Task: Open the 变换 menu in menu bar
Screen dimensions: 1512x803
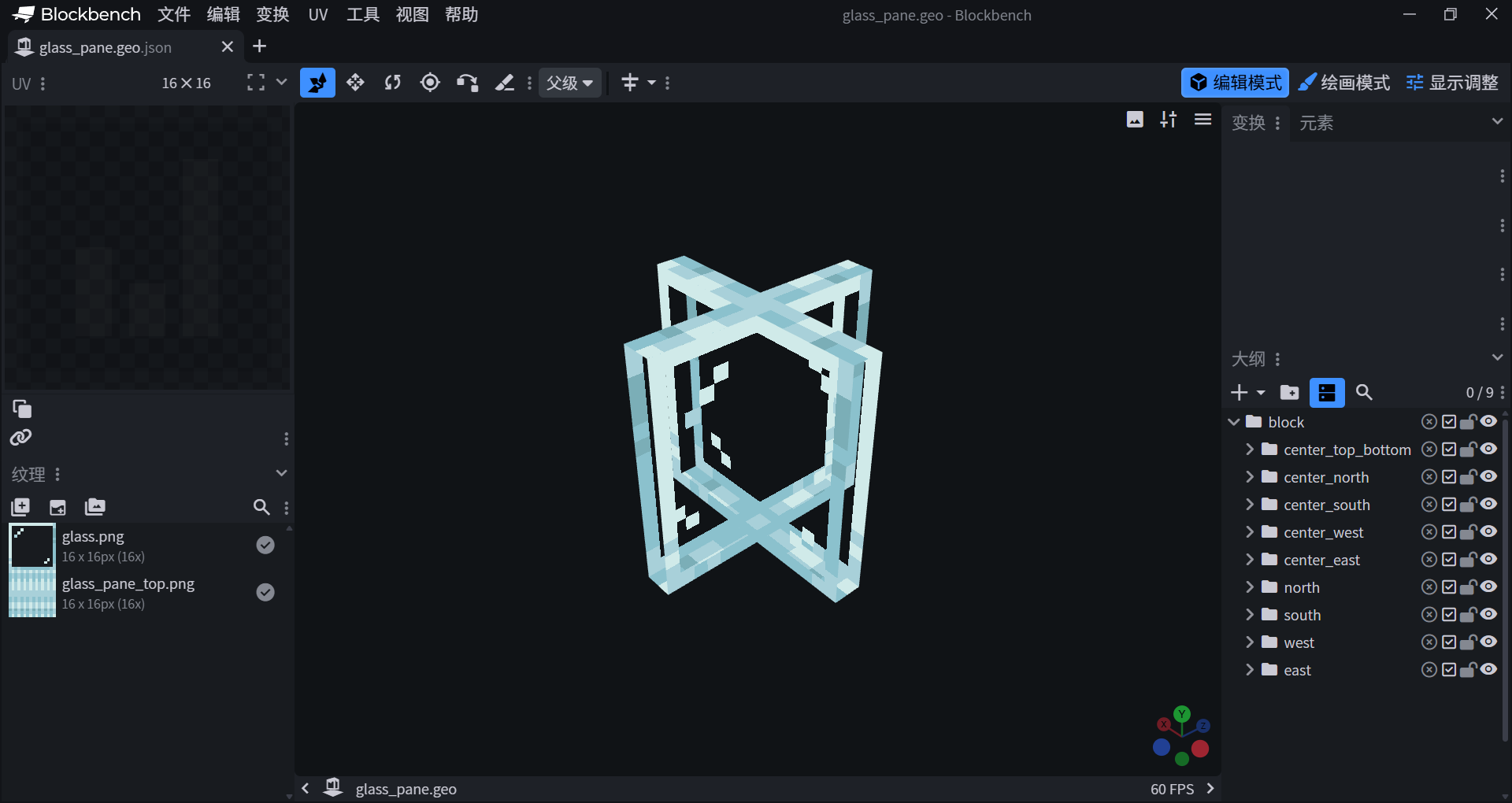Action: coord(272,15)
